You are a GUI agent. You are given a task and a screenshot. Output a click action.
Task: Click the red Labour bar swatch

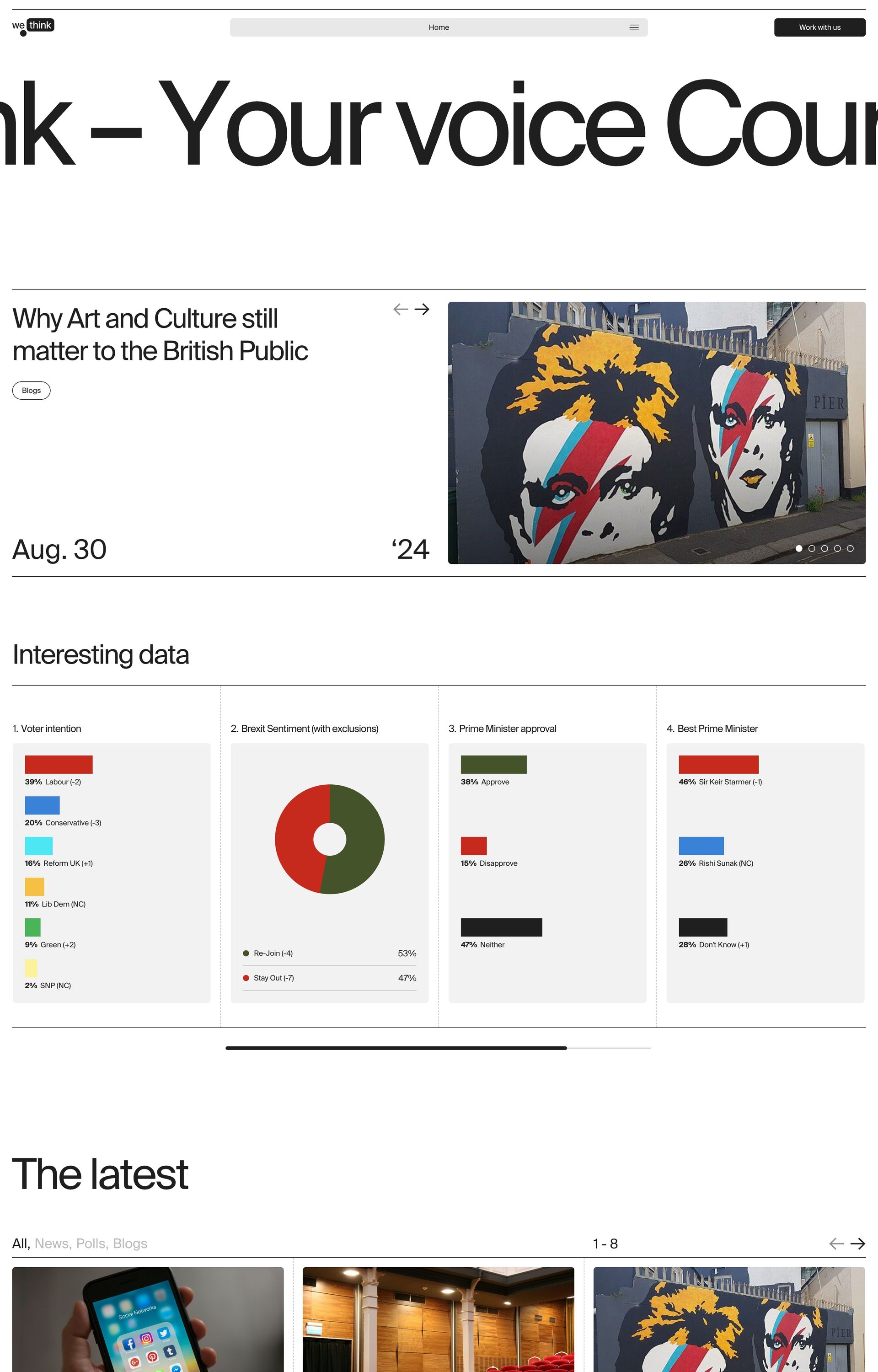59,764
